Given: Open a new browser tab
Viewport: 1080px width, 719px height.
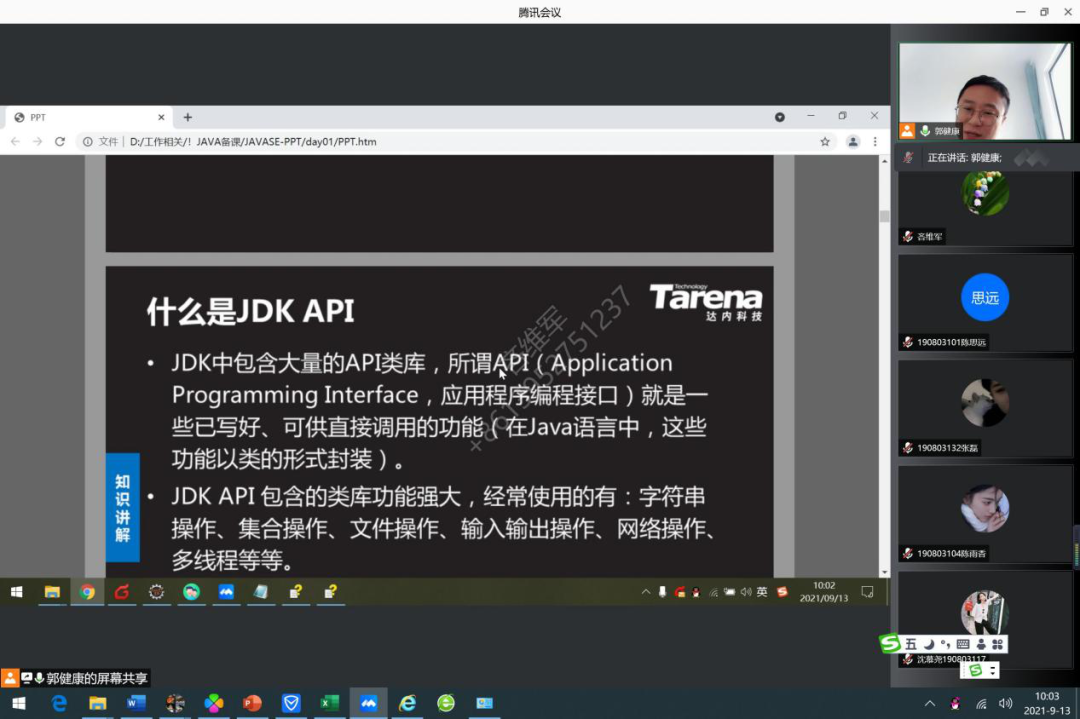Looking at the screenshot, I should (187, 117).
